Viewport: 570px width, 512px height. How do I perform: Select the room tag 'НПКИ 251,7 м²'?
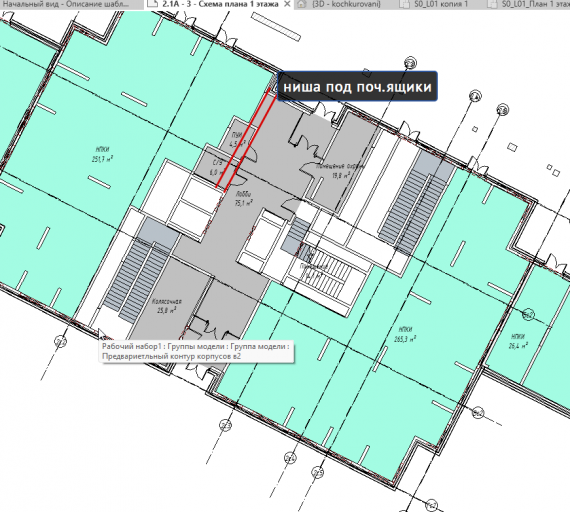(x=103, y=154)
